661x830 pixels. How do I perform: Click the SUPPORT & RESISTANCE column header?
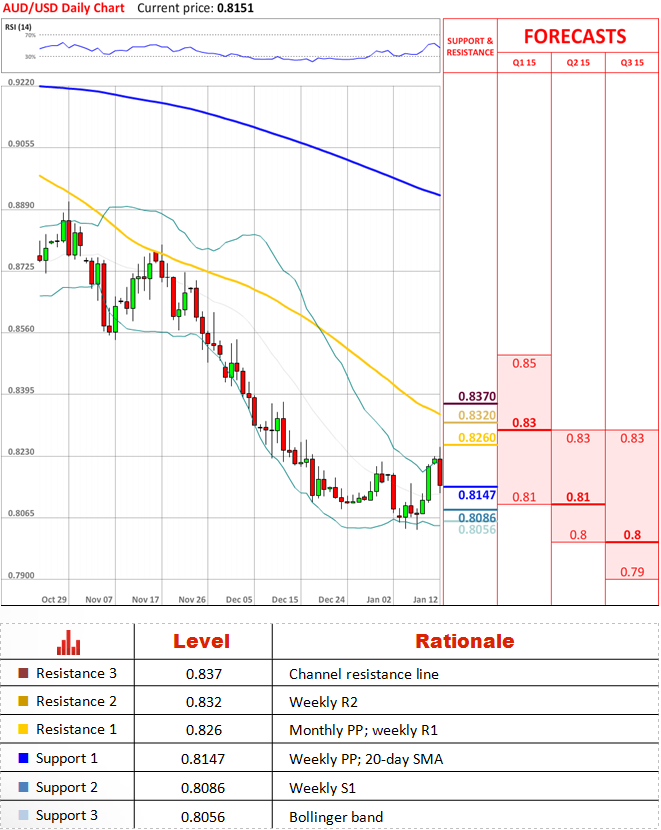pyautogui.click(x=470, y=47)
